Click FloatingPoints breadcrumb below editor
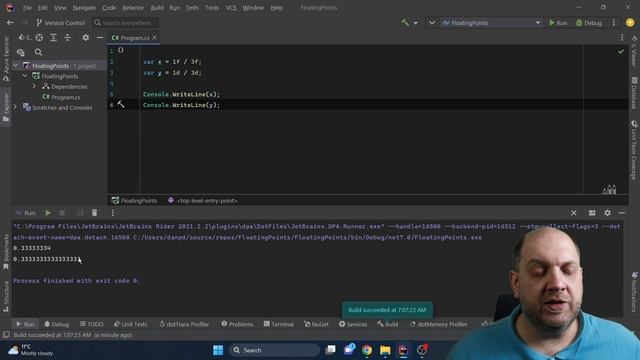The width and height of the screenshot is (640, 360). (135, 200)
